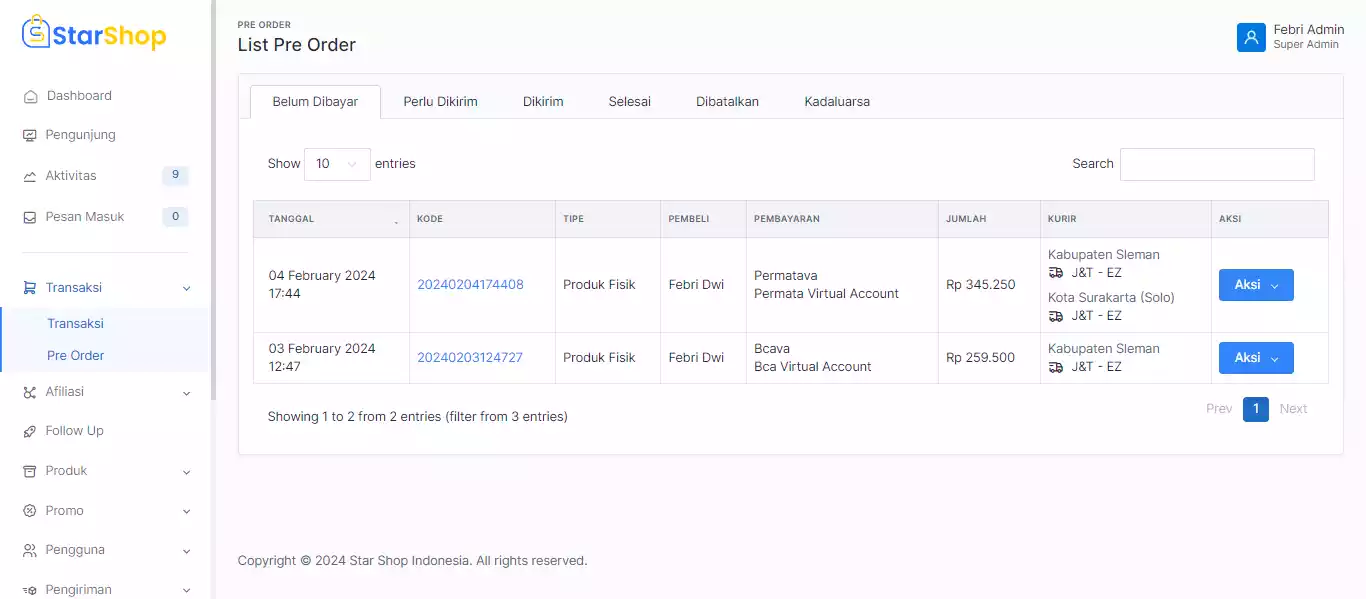Image resolution: width=1366 pixels, height=599 pixels.
Task: Click the Follow Up rocket icon
Action: (30, 431)
